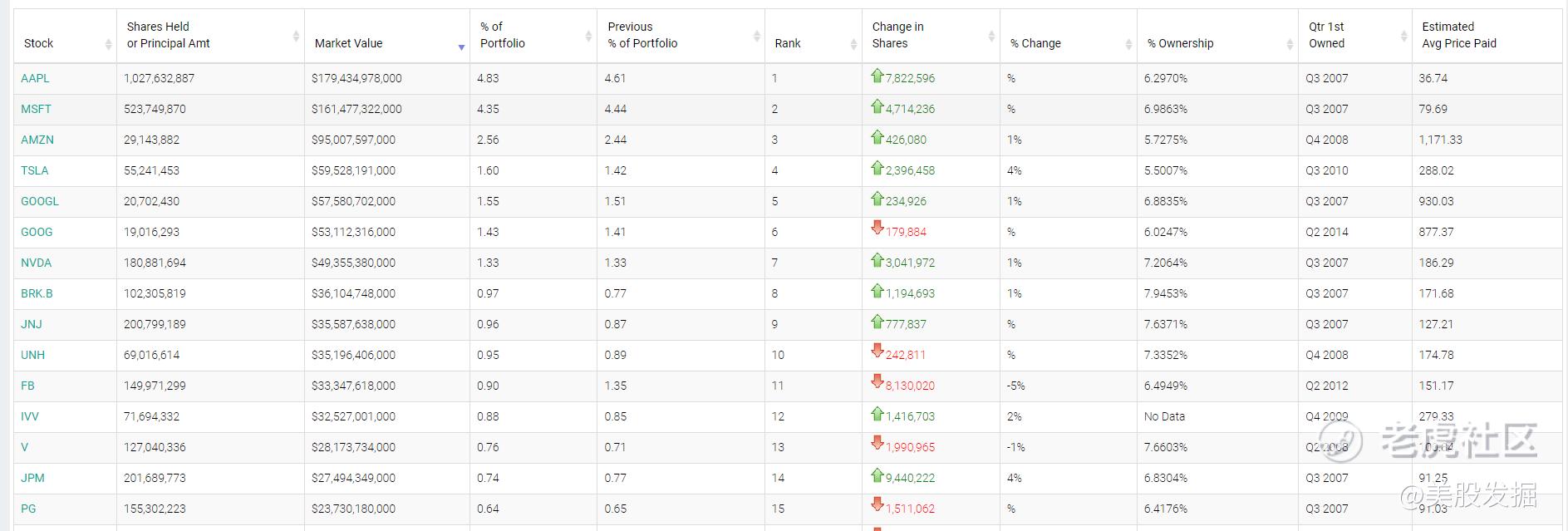Select the green increase arrow for AMZN
1568x531 pixels.
click(x=877, y=137)
